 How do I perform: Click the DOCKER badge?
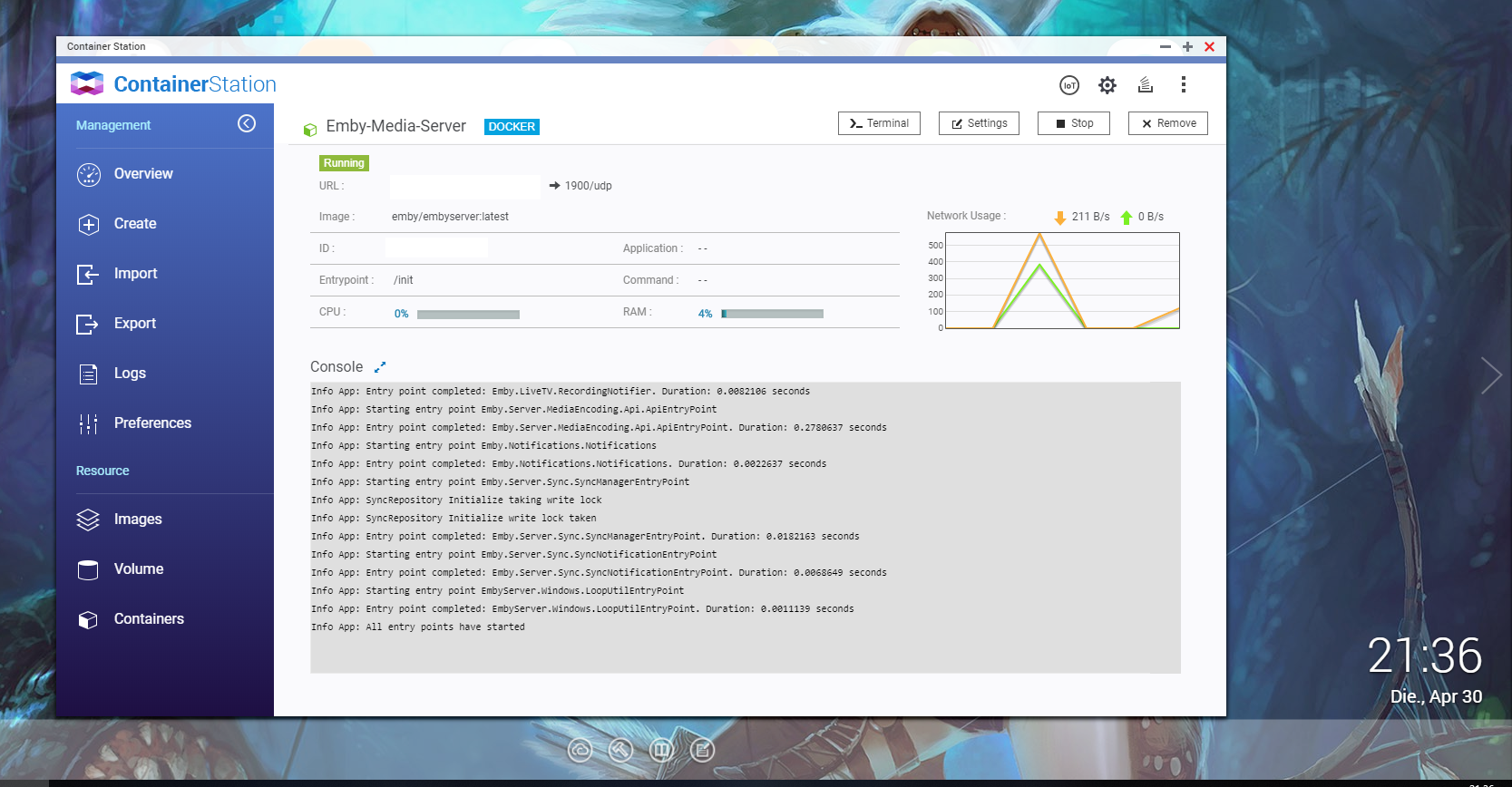[x=512, y=127]
